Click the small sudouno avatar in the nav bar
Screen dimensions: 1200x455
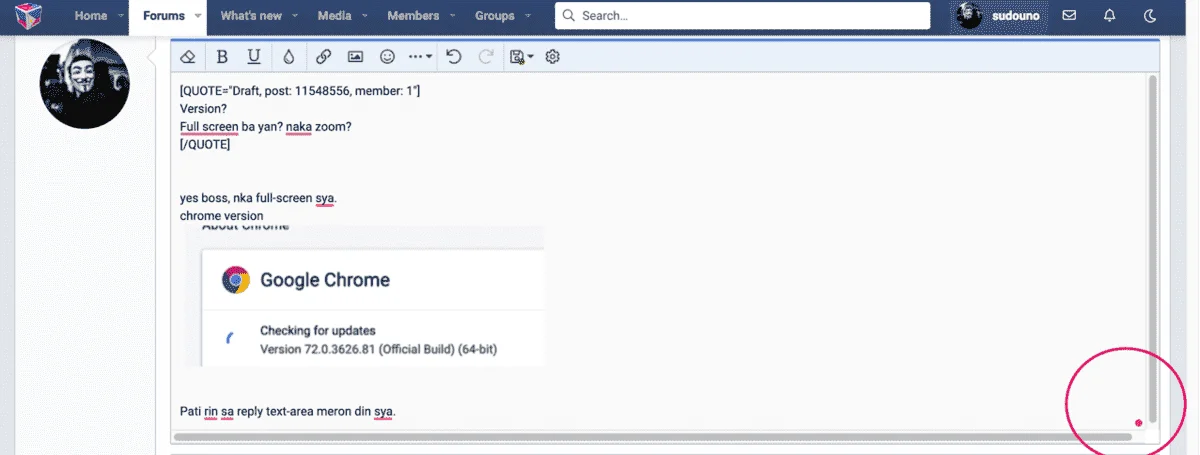tap(969, 16)
